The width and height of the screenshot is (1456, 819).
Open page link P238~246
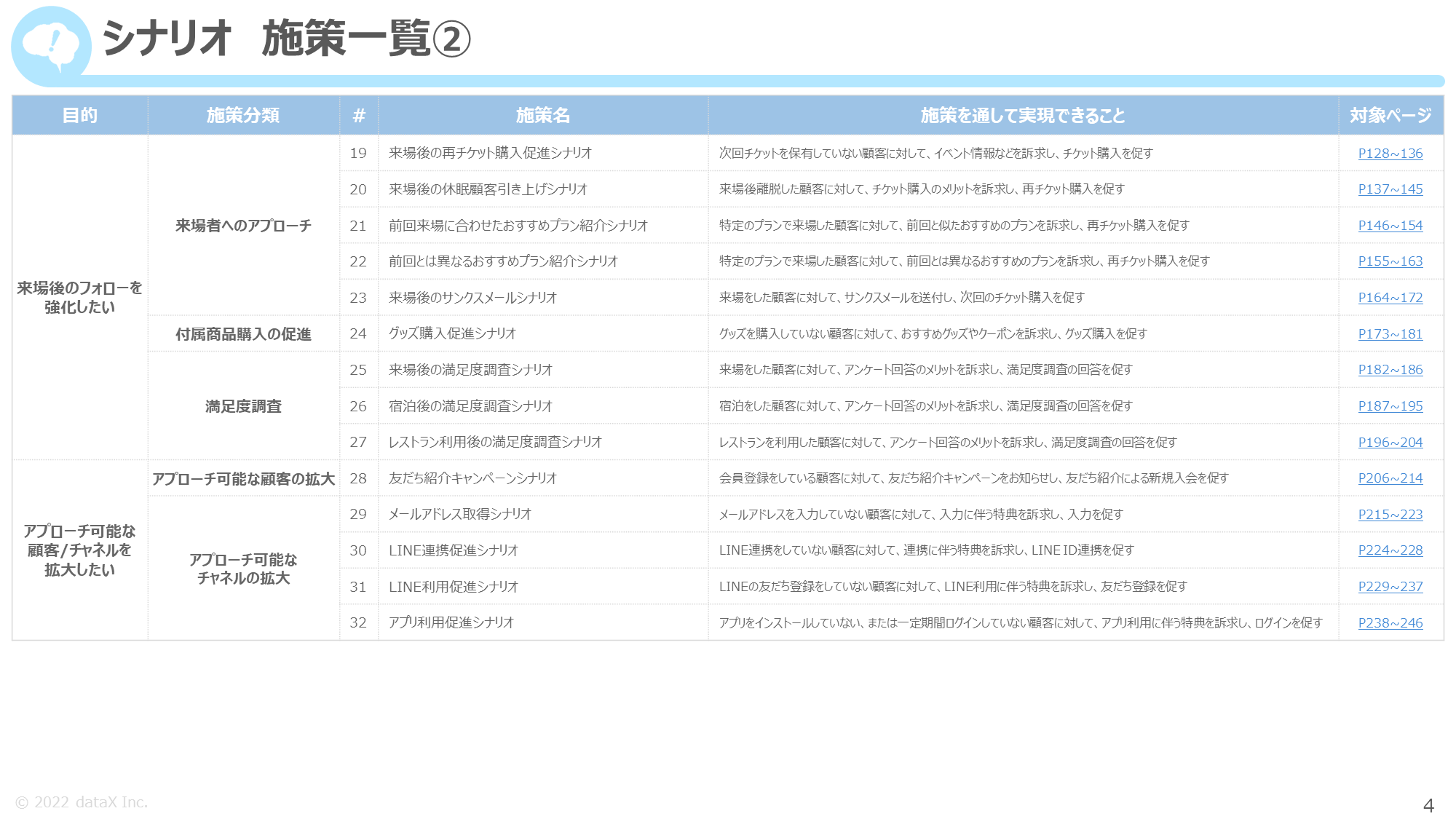click(1390, 623)
